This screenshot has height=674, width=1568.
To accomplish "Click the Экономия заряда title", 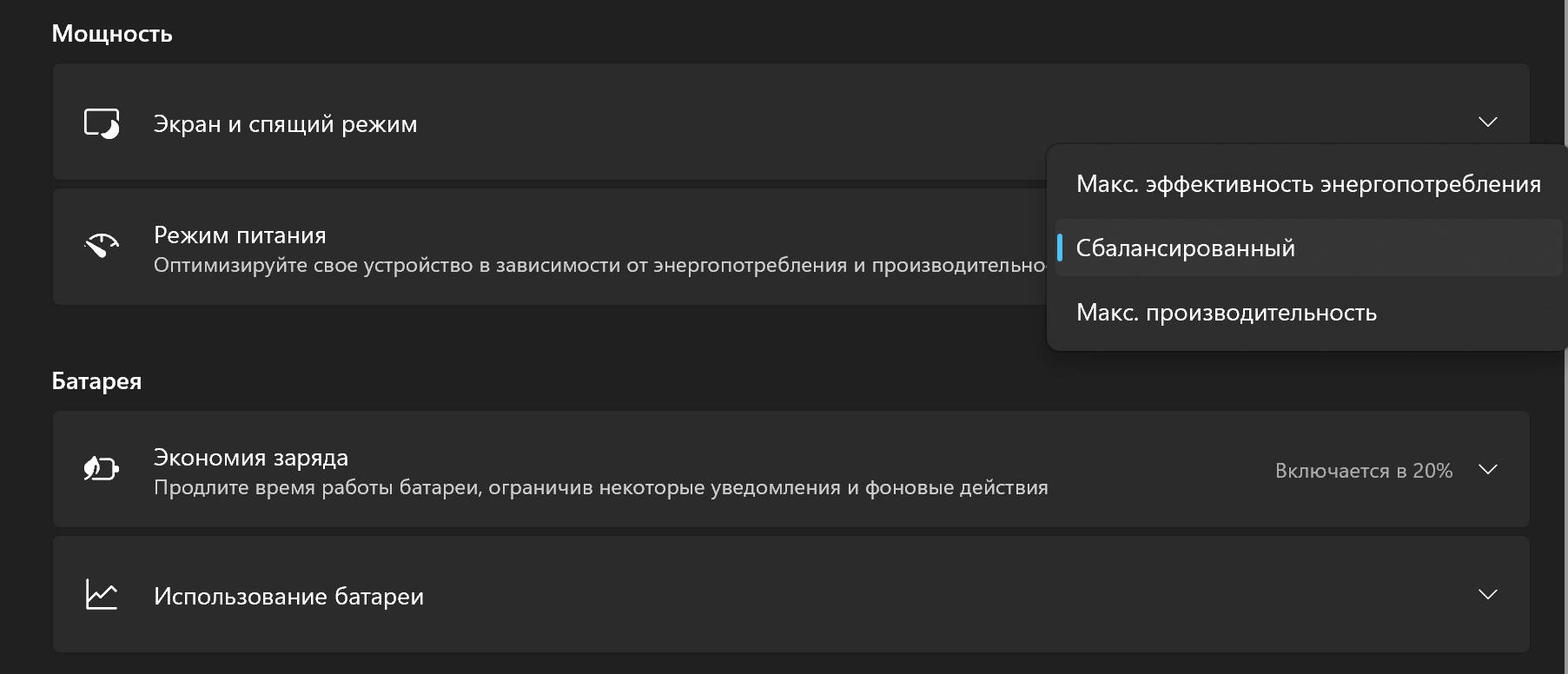I will coord(250,458).
